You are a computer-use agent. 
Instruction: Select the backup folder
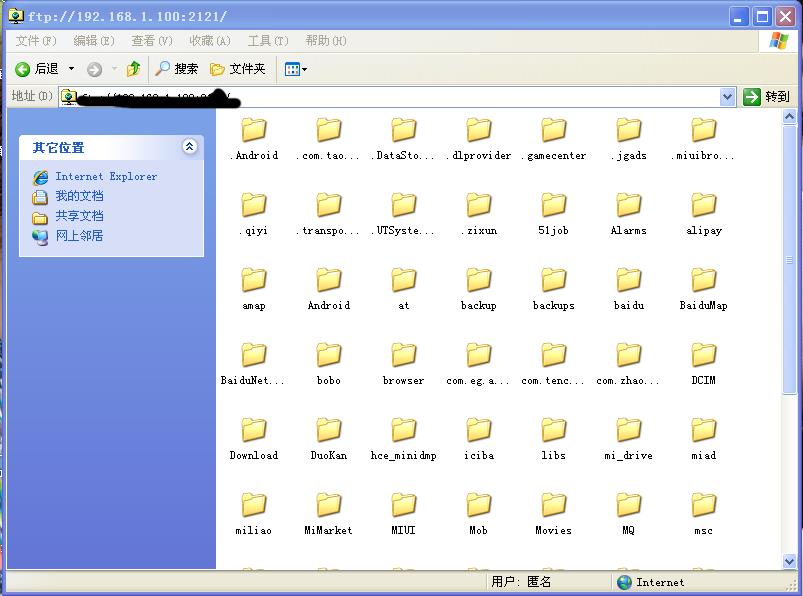[x=479, y=289]
